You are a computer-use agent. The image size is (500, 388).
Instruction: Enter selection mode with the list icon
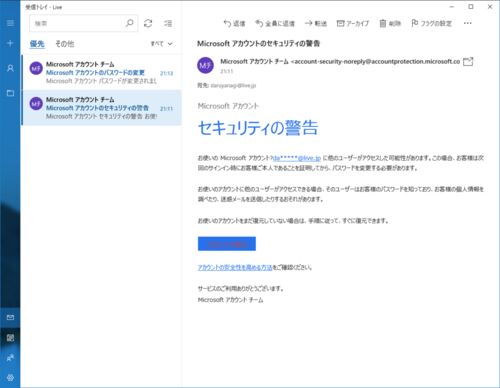(x=168, y=23)
